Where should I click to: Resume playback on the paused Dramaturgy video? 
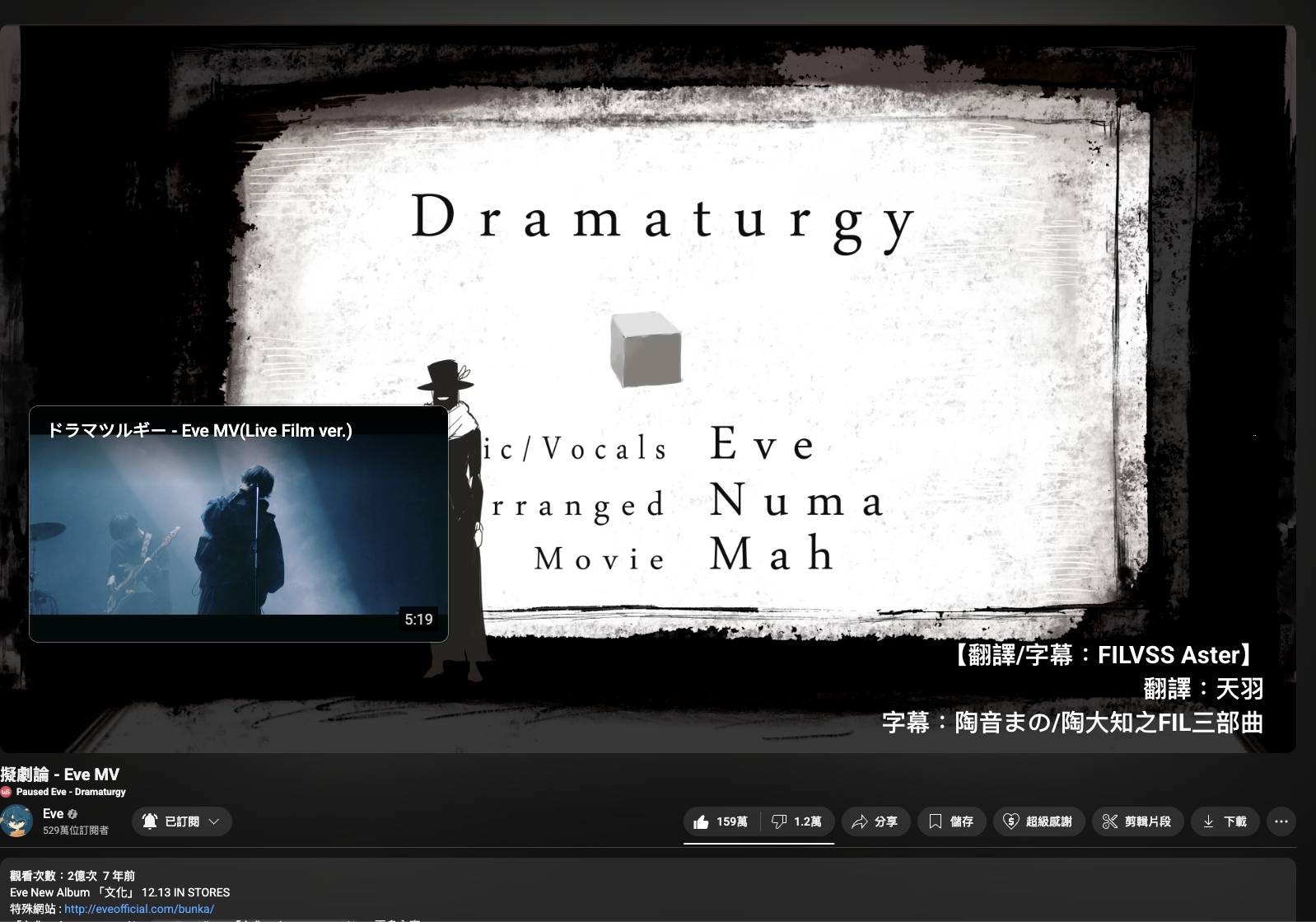click(x=648, y=389)
